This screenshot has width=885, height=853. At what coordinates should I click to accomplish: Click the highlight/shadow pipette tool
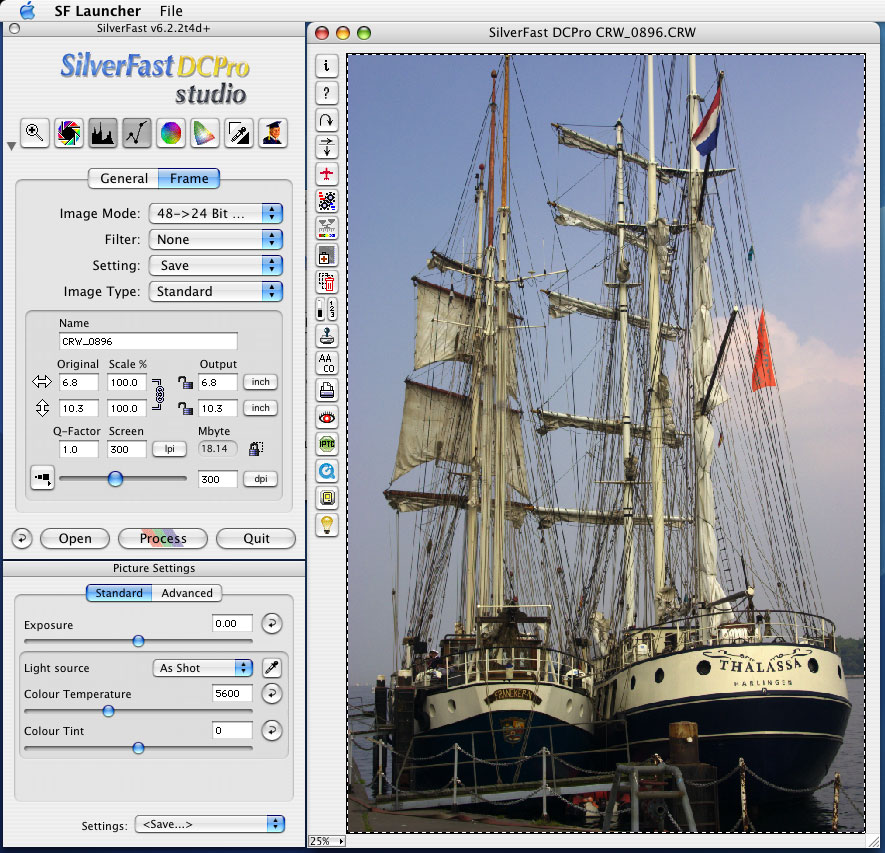coord(238,132)
